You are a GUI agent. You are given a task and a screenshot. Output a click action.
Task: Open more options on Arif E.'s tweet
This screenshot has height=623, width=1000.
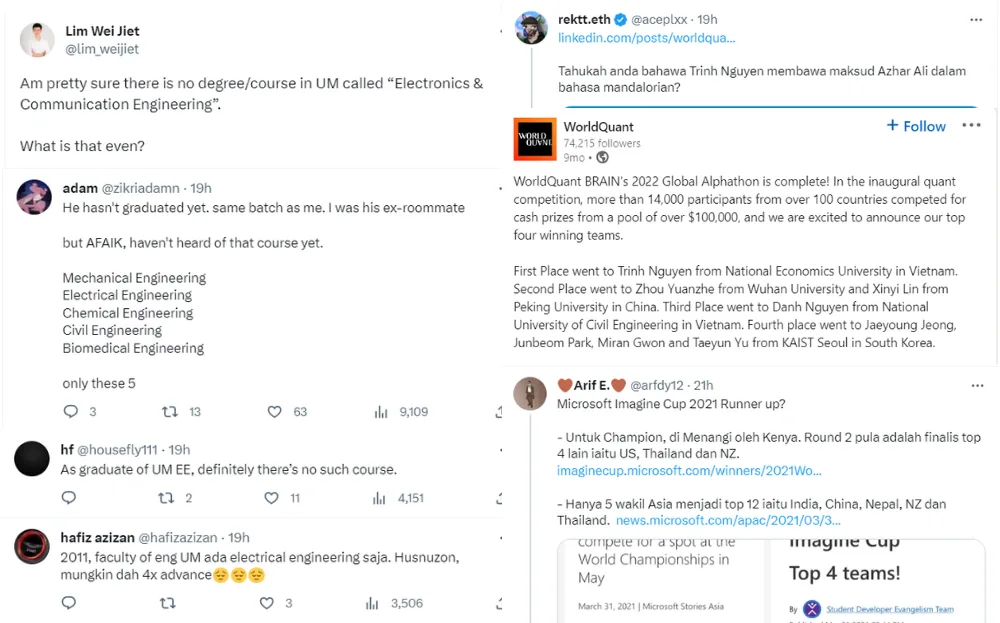click(x=976, y=385)
